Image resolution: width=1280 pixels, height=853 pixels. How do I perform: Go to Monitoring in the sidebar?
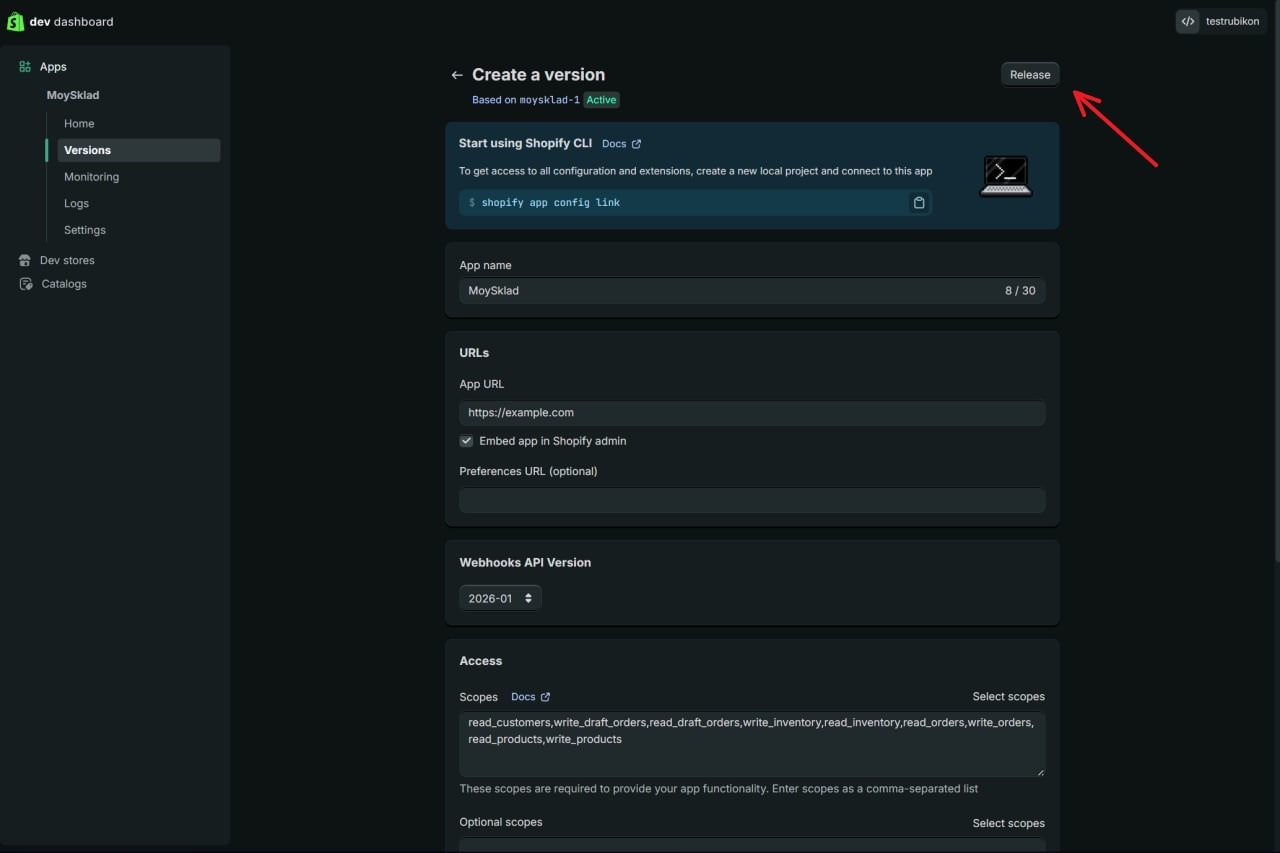click(91, 177)
